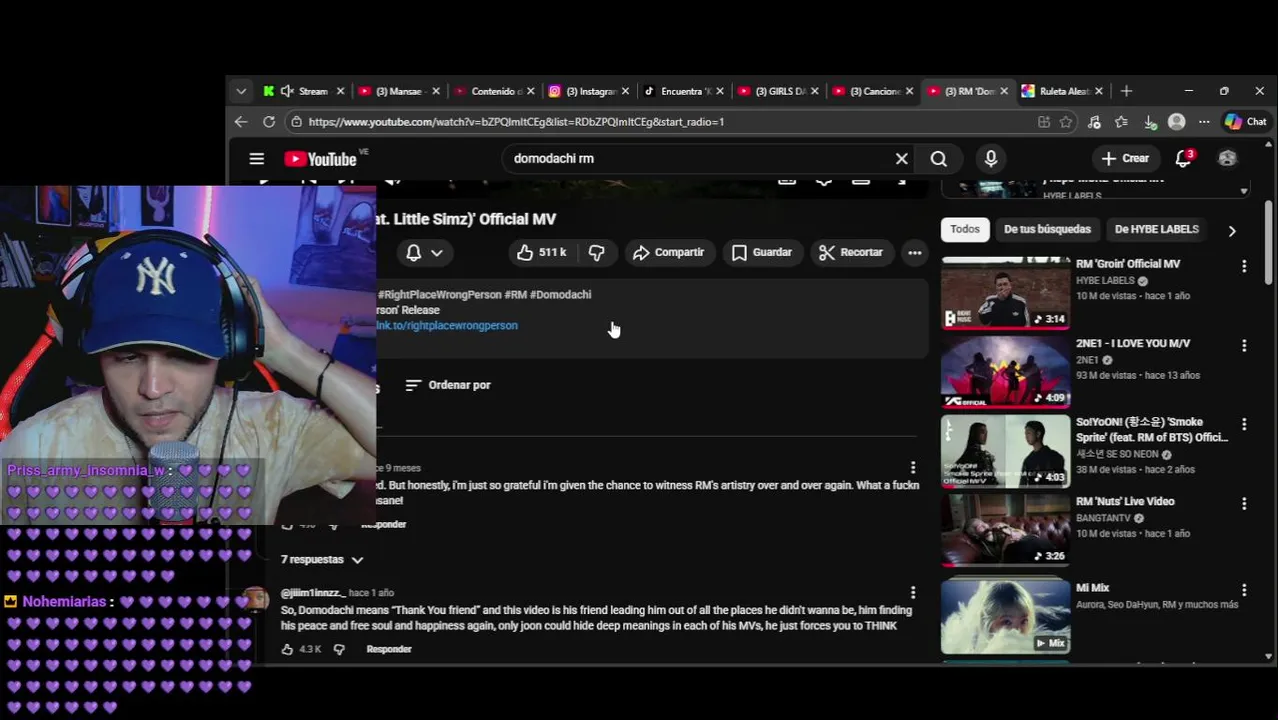Dislike the video

point(596,253)
